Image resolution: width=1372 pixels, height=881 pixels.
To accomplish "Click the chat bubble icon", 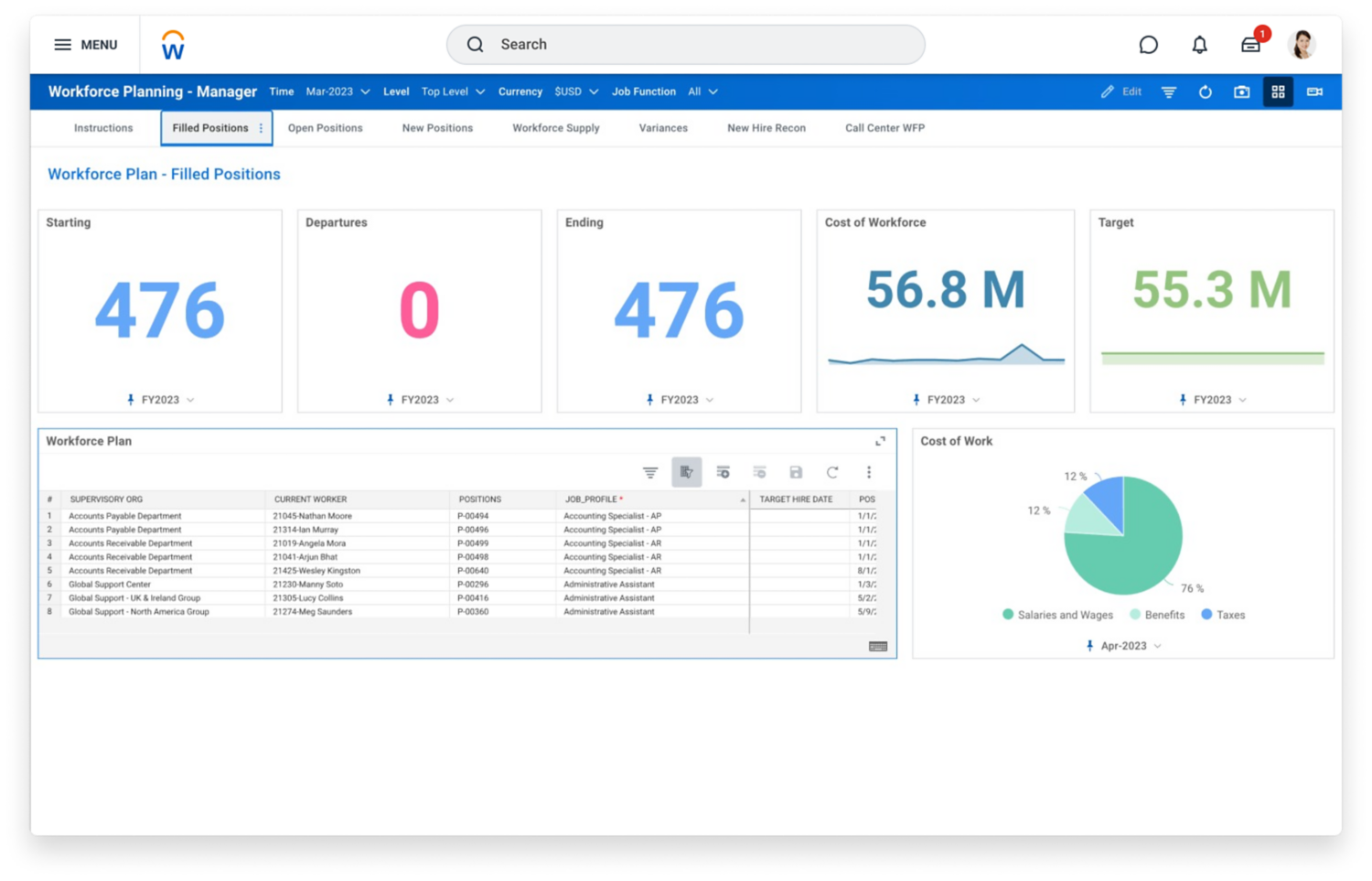I will [x=1148, y=45].
